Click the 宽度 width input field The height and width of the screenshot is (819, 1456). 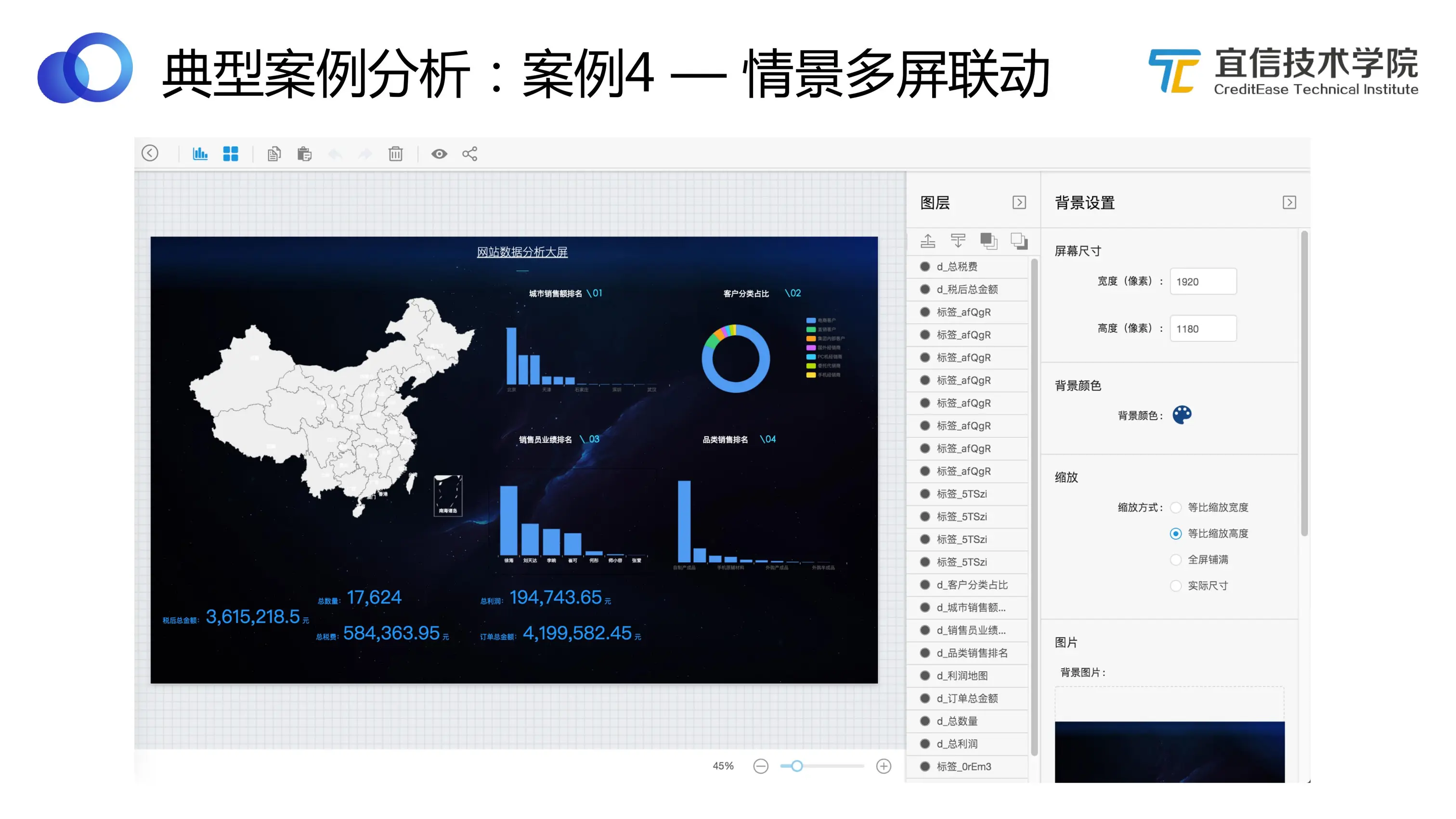(x=1203, y=282)
